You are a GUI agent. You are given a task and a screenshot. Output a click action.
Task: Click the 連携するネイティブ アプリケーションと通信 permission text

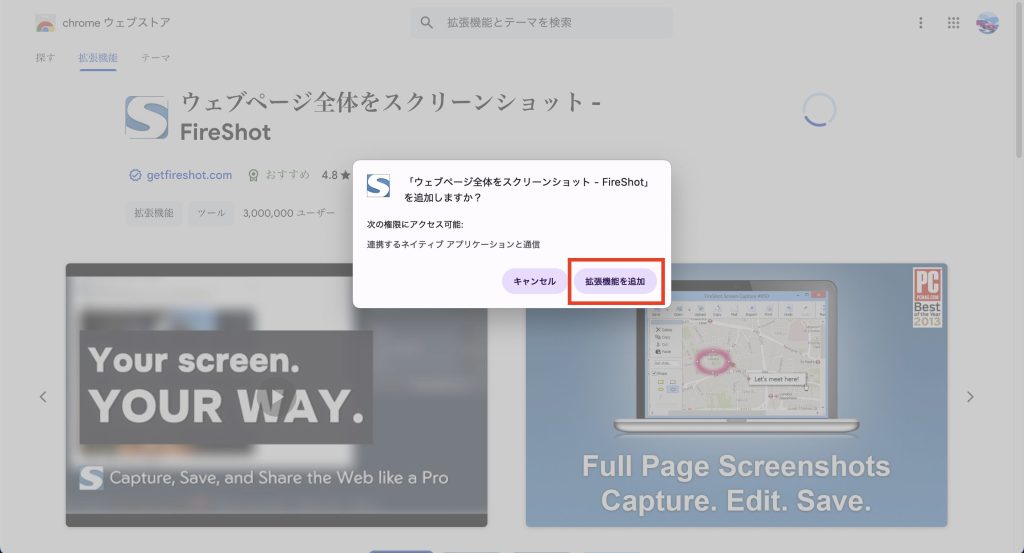coord(453,244)
